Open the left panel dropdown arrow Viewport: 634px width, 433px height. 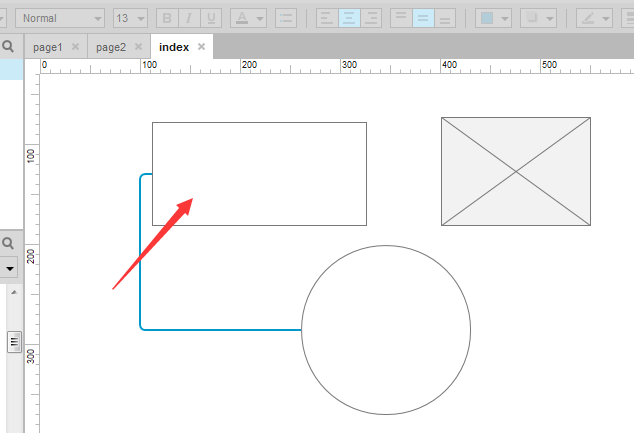(10, 268)
